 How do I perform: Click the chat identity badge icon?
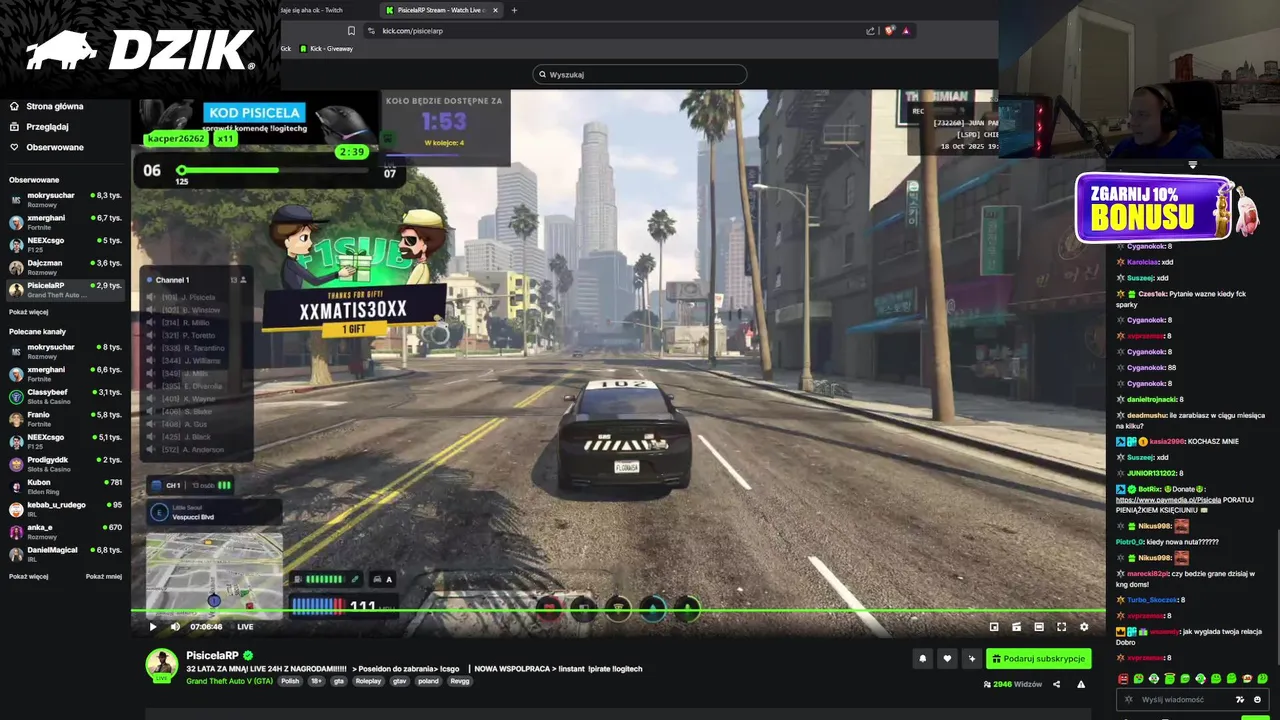pos(1129,700)
